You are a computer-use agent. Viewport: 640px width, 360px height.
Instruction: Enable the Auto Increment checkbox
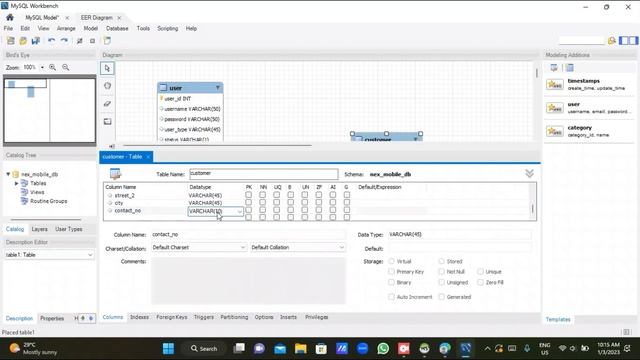pyautogui.click(x=391, y=297)
